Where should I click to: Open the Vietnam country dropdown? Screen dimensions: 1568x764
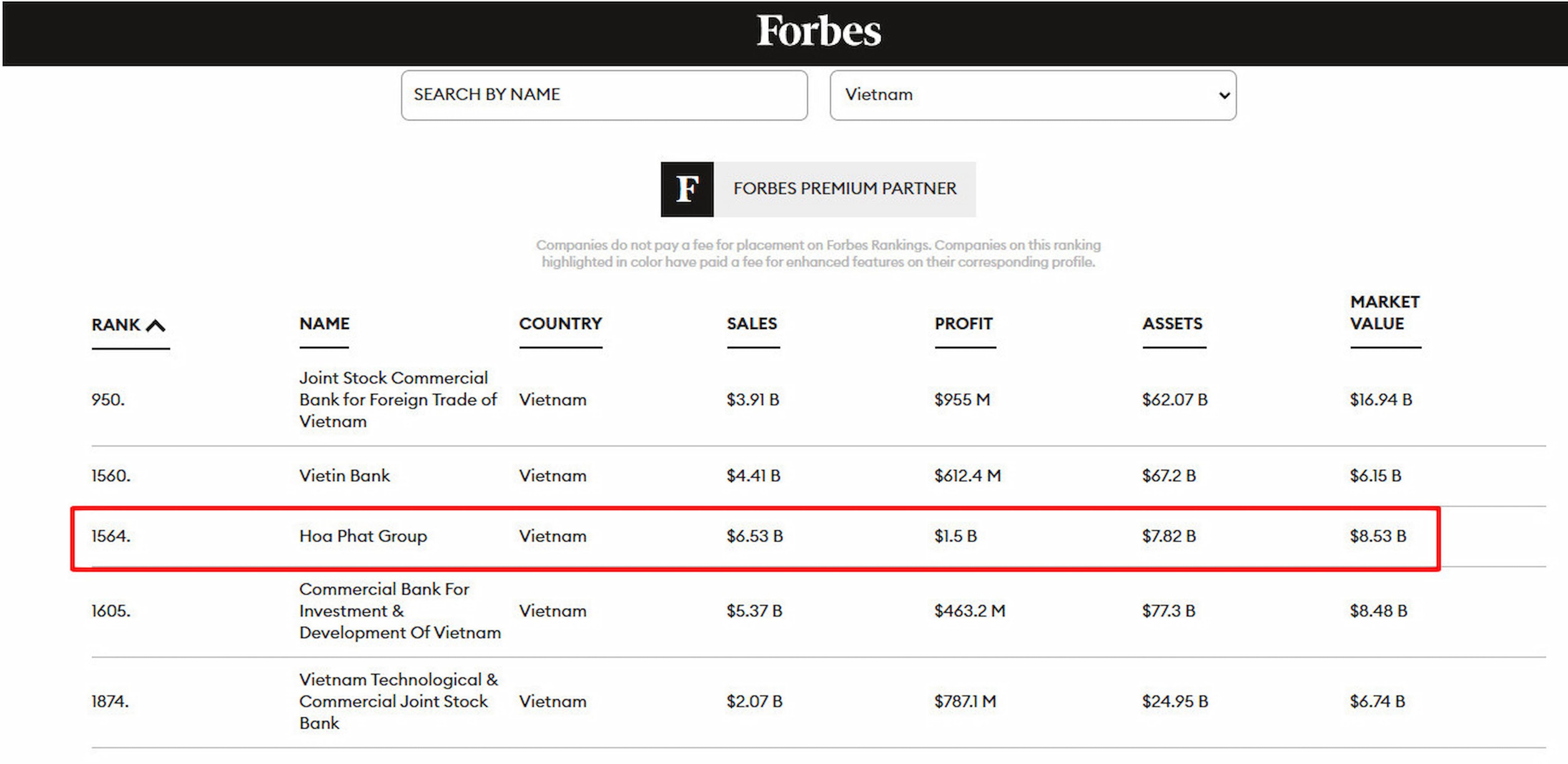[1032, 95]
